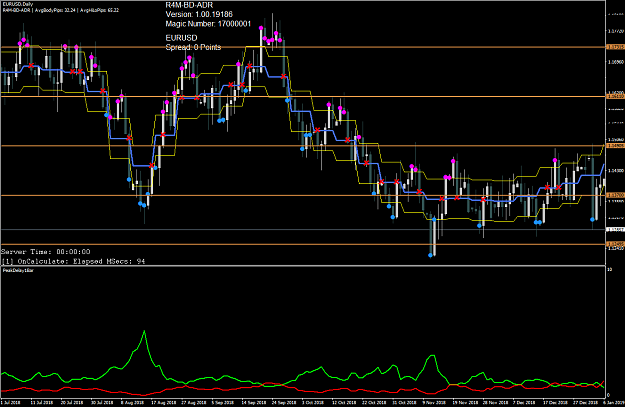
Task: Select the blue dot under the lowest November candle
Action: (430, 255)
